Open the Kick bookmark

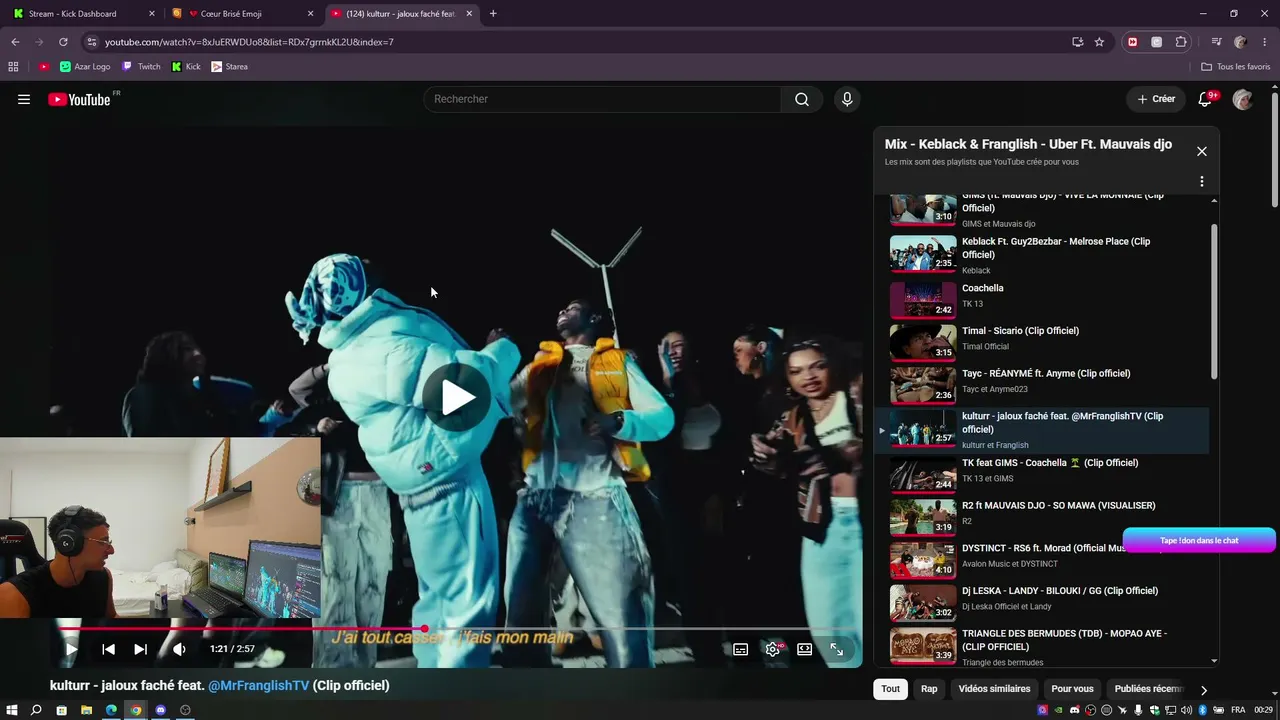(x=186, y=67)
